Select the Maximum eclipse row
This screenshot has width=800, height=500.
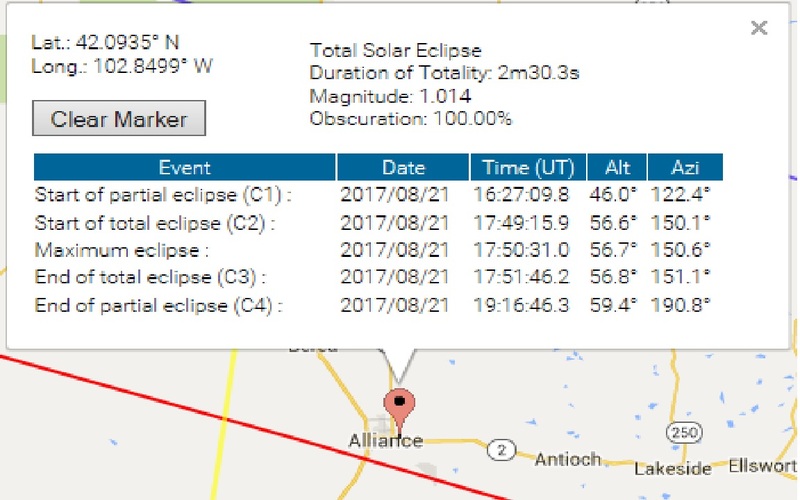[x=378, y=250]
